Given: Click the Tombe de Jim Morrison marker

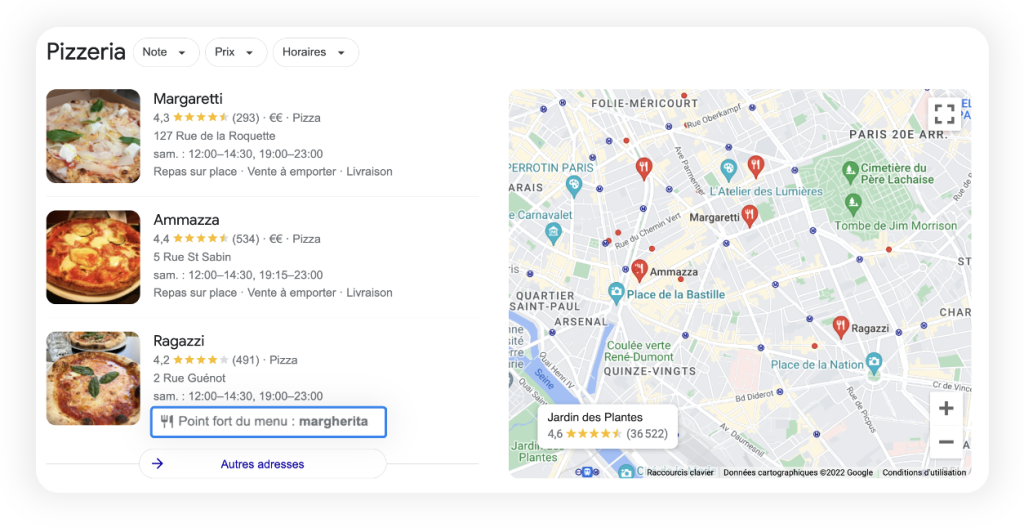Looking at the screenshot, I should (x=853, y=203).
